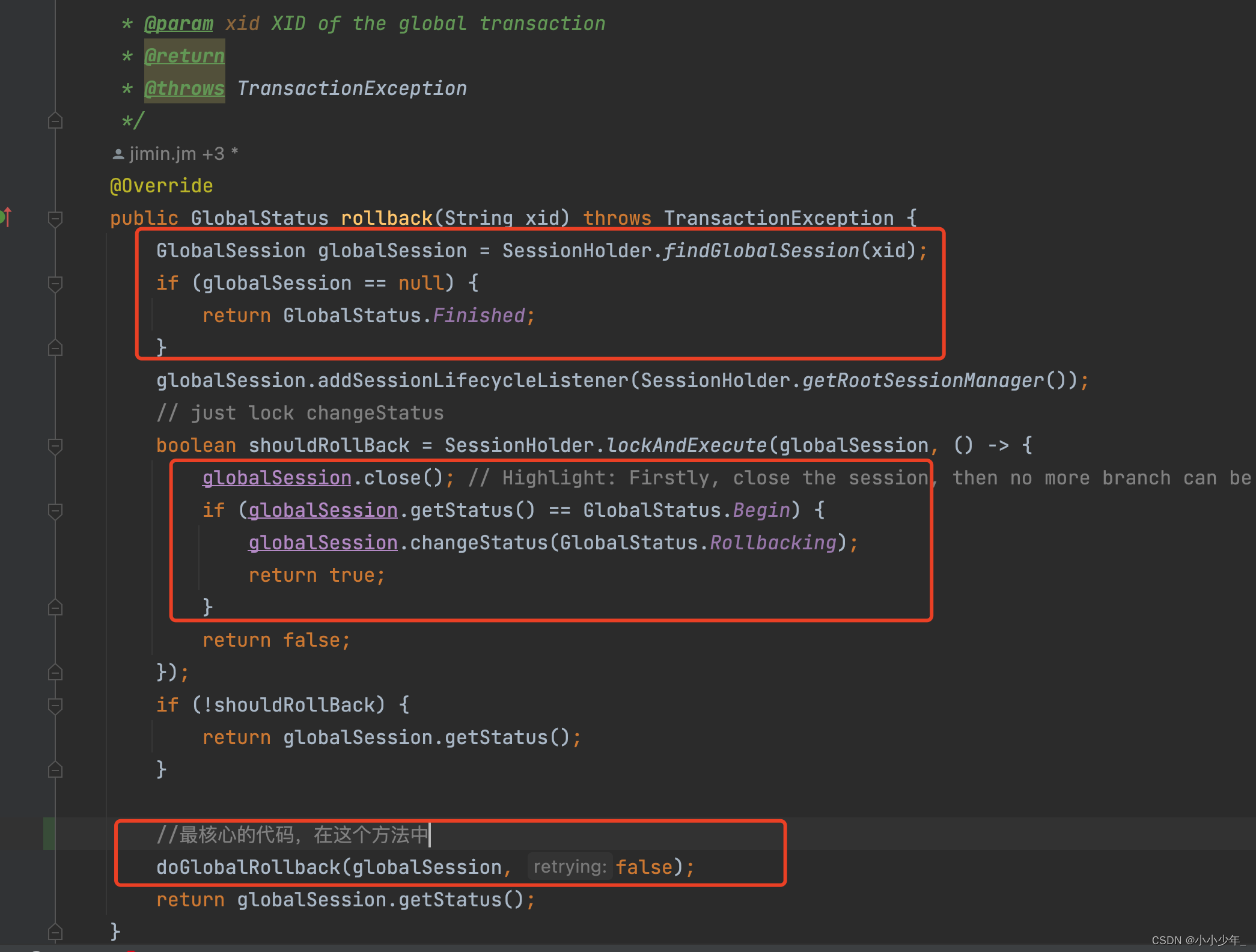This screenshot has height=952, width=1256.
Task: Click the getRootSessionManager method call
Action: click(x=922, y=380)
